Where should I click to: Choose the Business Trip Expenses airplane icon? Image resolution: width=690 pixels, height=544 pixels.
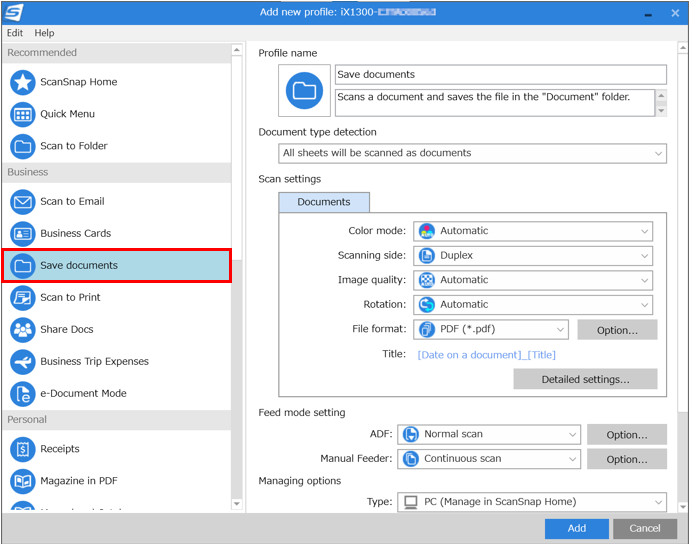pos(22,362)
